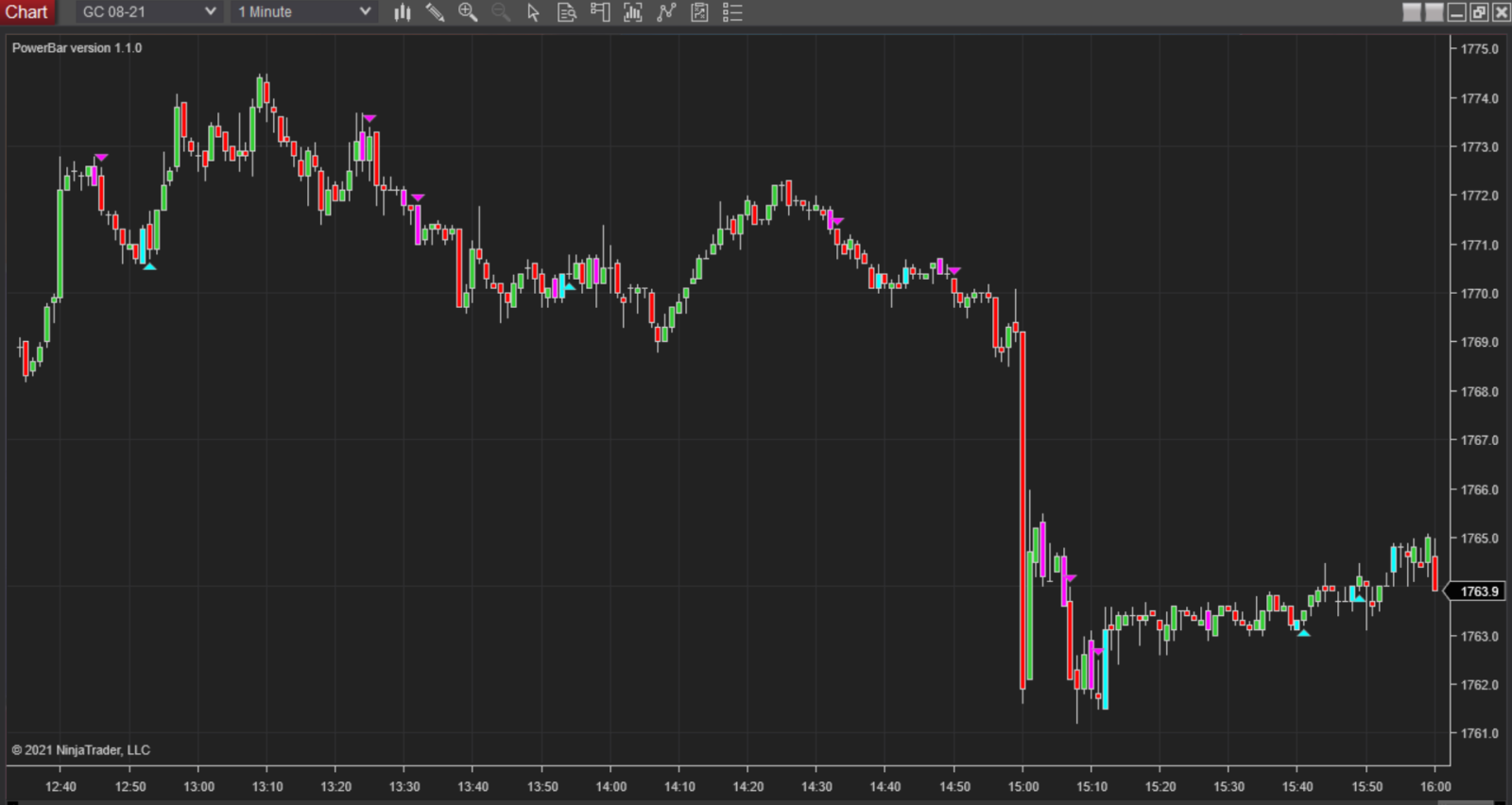Restore down the chart window

[x=1479, y=12]
